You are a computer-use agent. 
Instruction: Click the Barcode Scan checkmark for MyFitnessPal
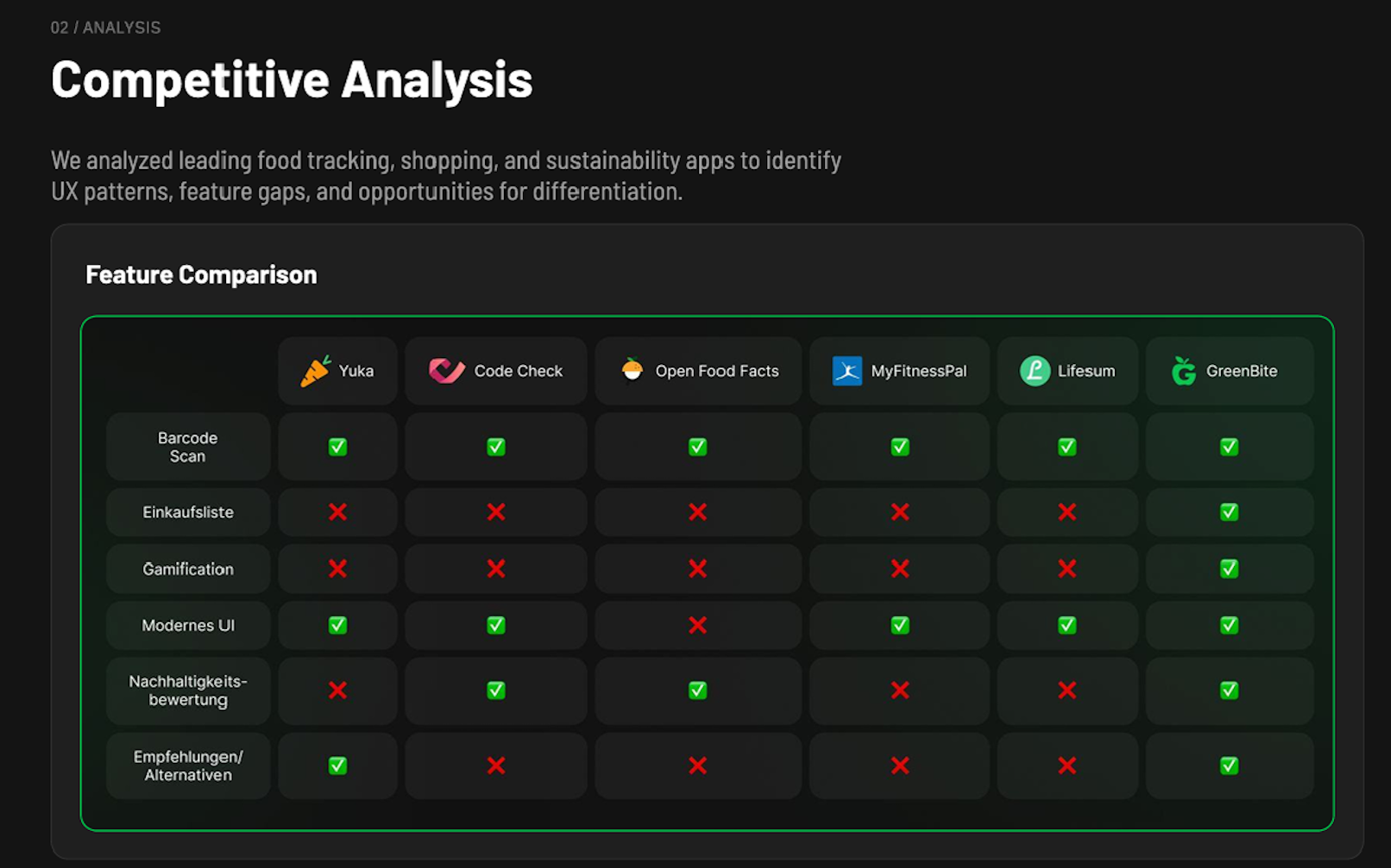click(x=900, y=447)
